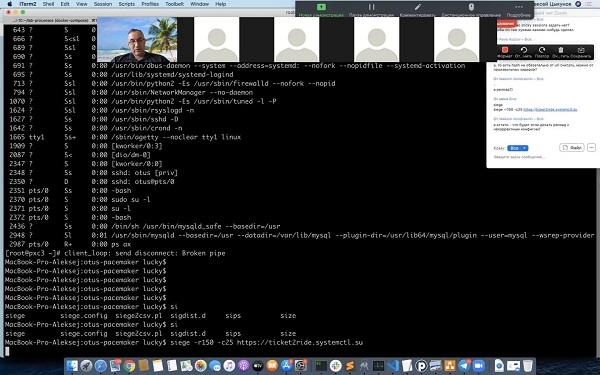The width and height of the screenshot is (600, 375).
Task: Click the 'Файл' button in chat
Action: tap(572, 148)
